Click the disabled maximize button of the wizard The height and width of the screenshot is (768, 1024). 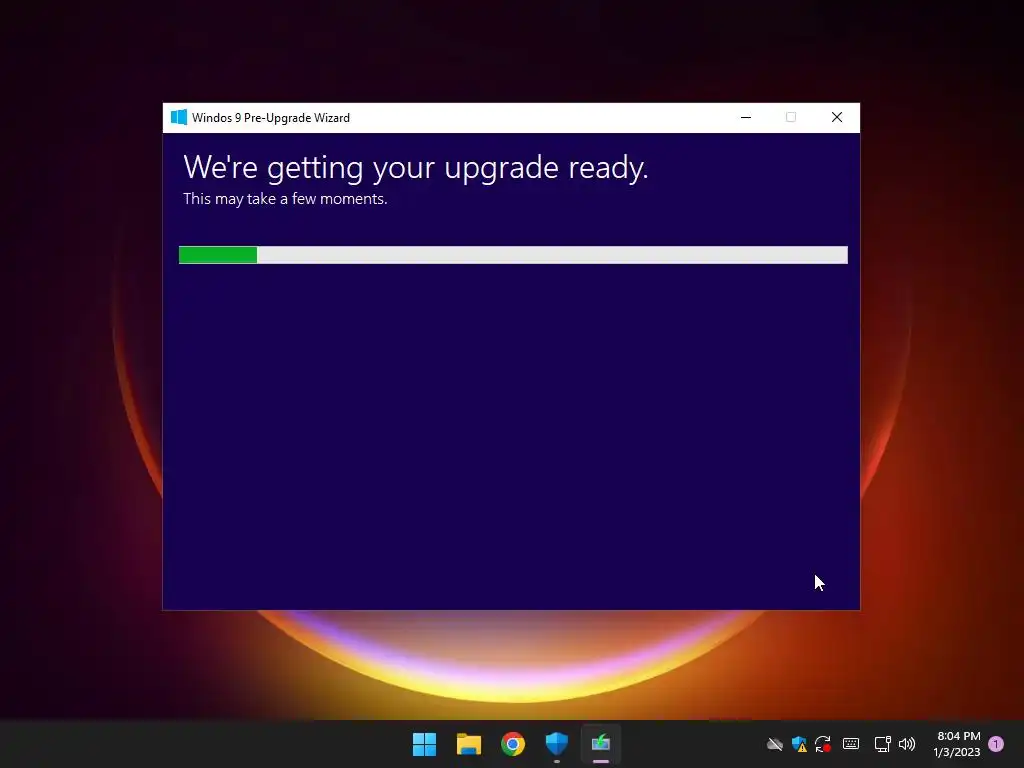791,118
